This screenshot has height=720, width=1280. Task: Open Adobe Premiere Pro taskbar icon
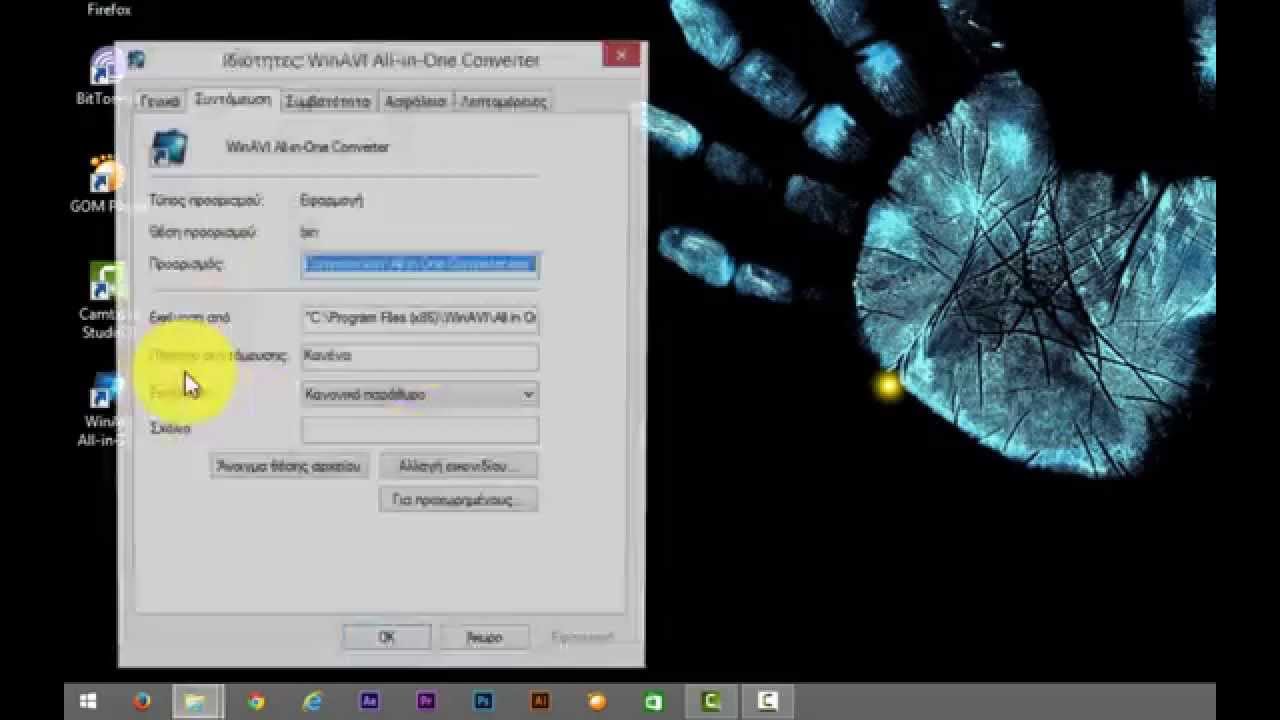[x=426, y=702]
